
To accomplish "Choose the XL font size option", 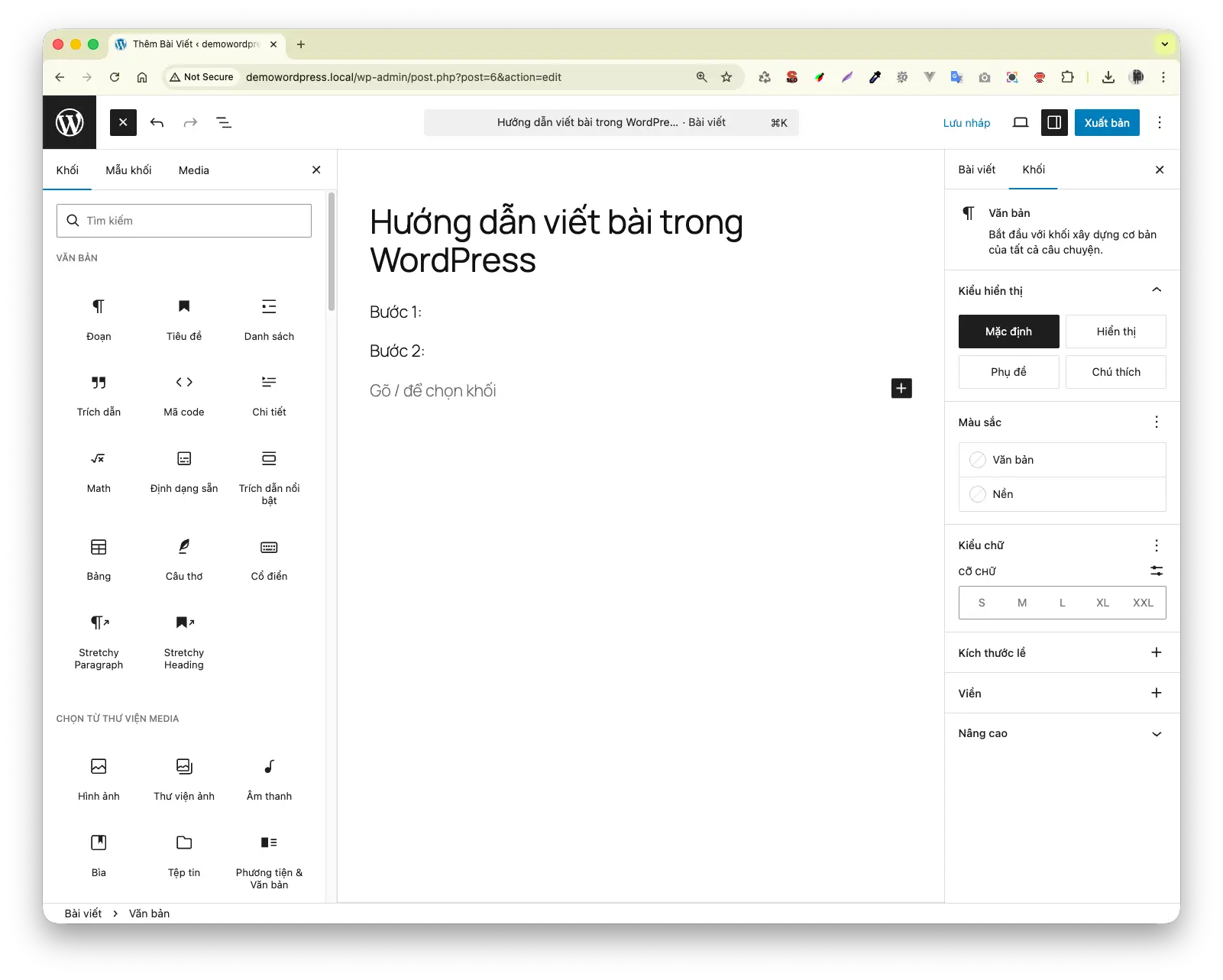I will pos(1102,603).
